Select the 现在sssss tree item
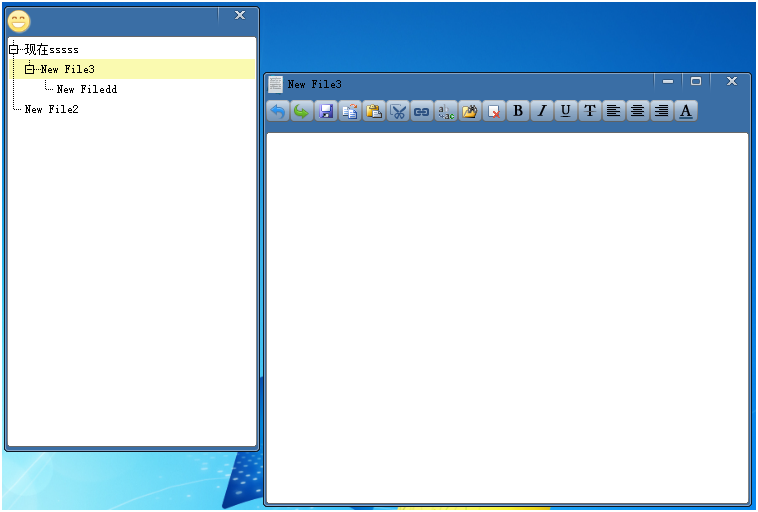Image resolution: width=758 pixels, height=512 pixels. click(52, 49)
